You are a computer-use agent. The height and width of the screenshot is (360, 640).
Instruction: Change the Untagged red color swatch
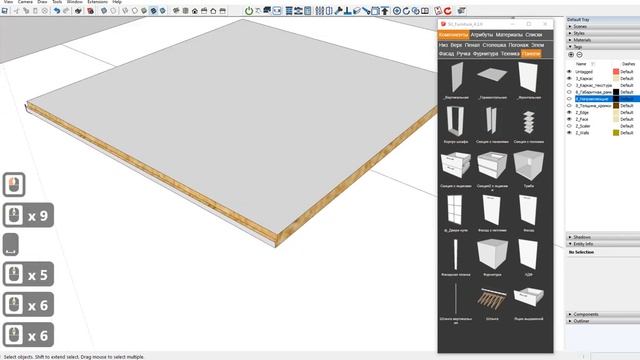click(616, 71)
